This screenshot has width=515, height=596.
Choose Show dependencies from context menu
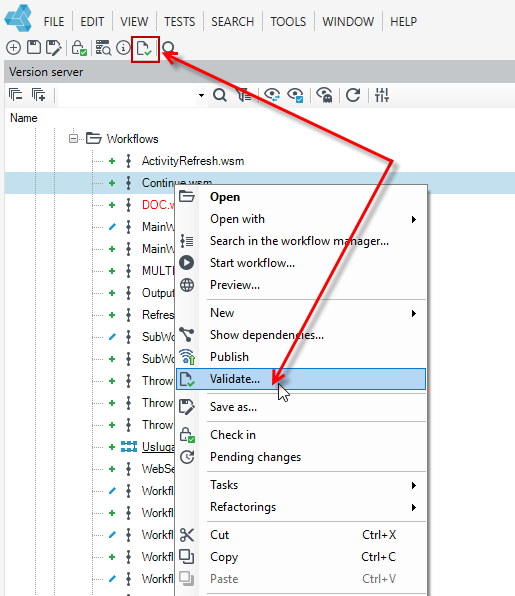tap(301, 335)
